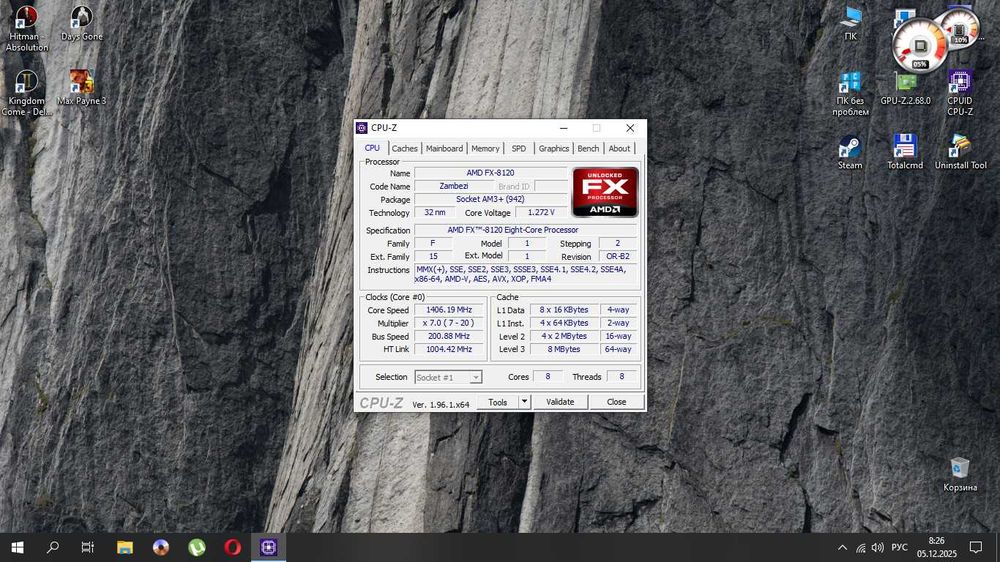The height and width of the screenshot is (562, 1000).
Task: Switch to the Caches tab
Action: click(404, 149)
